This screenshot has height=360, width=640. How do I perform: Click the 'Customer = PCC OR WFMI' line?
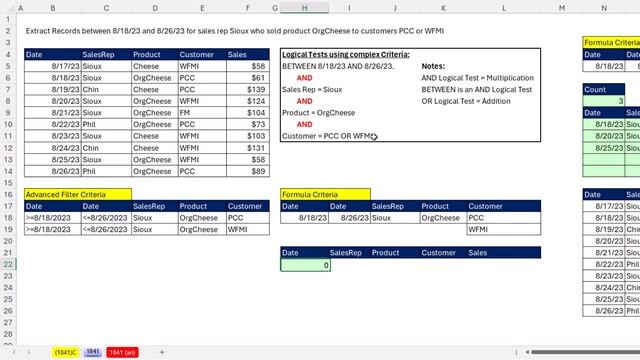point(328,136)
